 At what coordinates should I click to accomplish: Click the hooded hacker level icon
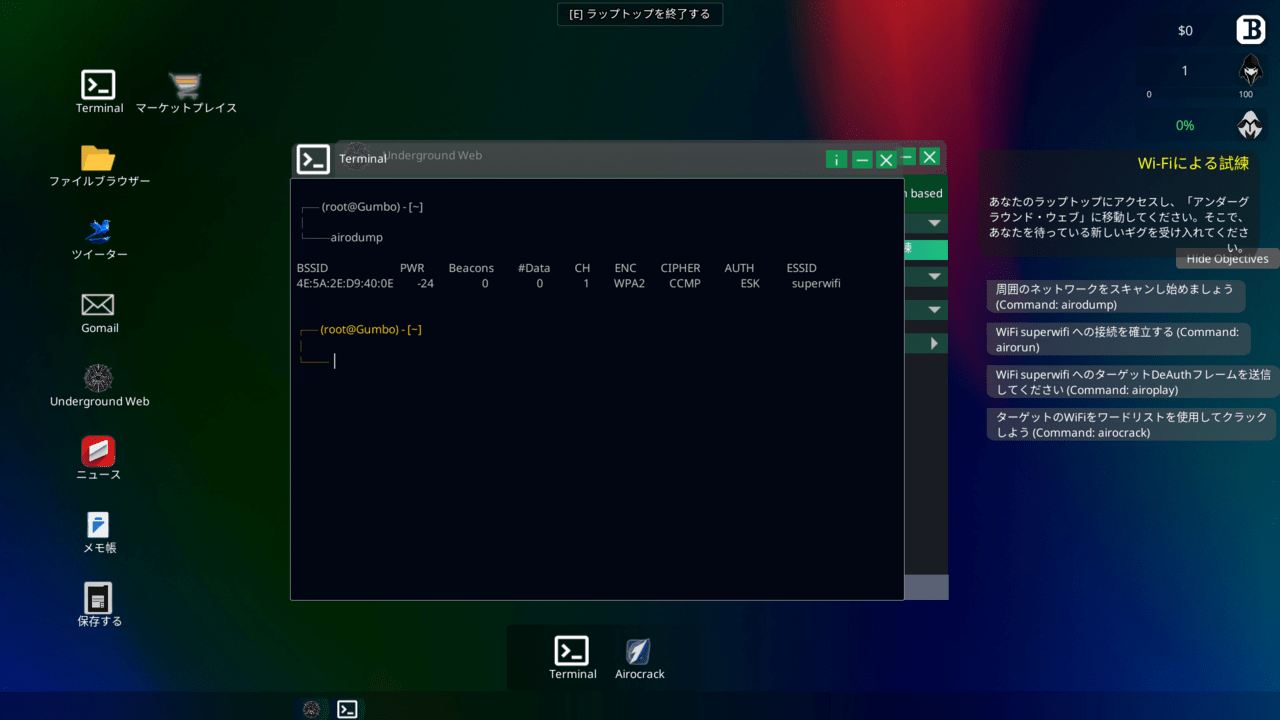(1251, 70)
